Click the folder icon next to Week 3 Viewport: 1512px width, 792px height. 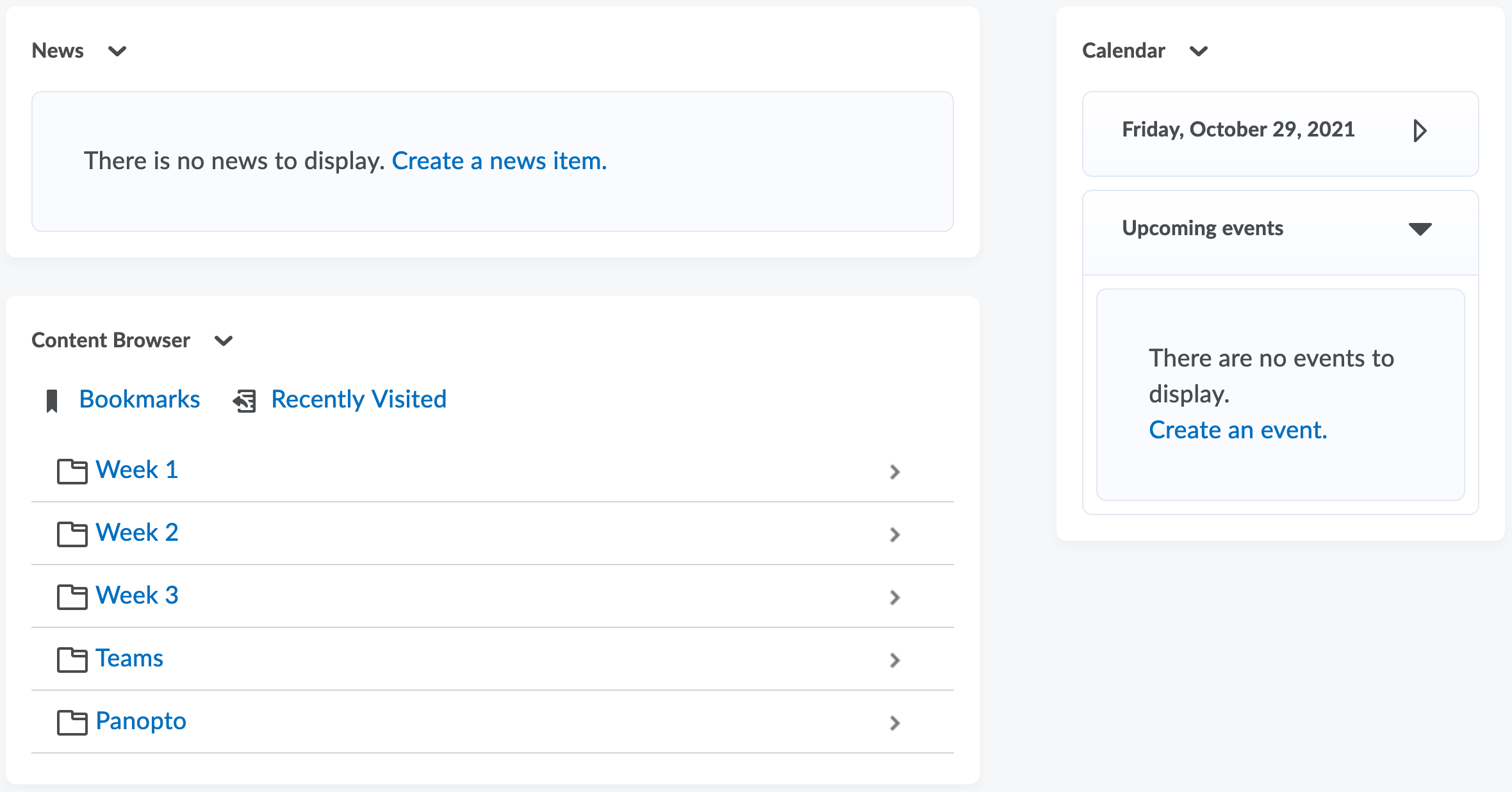(72, 597)
